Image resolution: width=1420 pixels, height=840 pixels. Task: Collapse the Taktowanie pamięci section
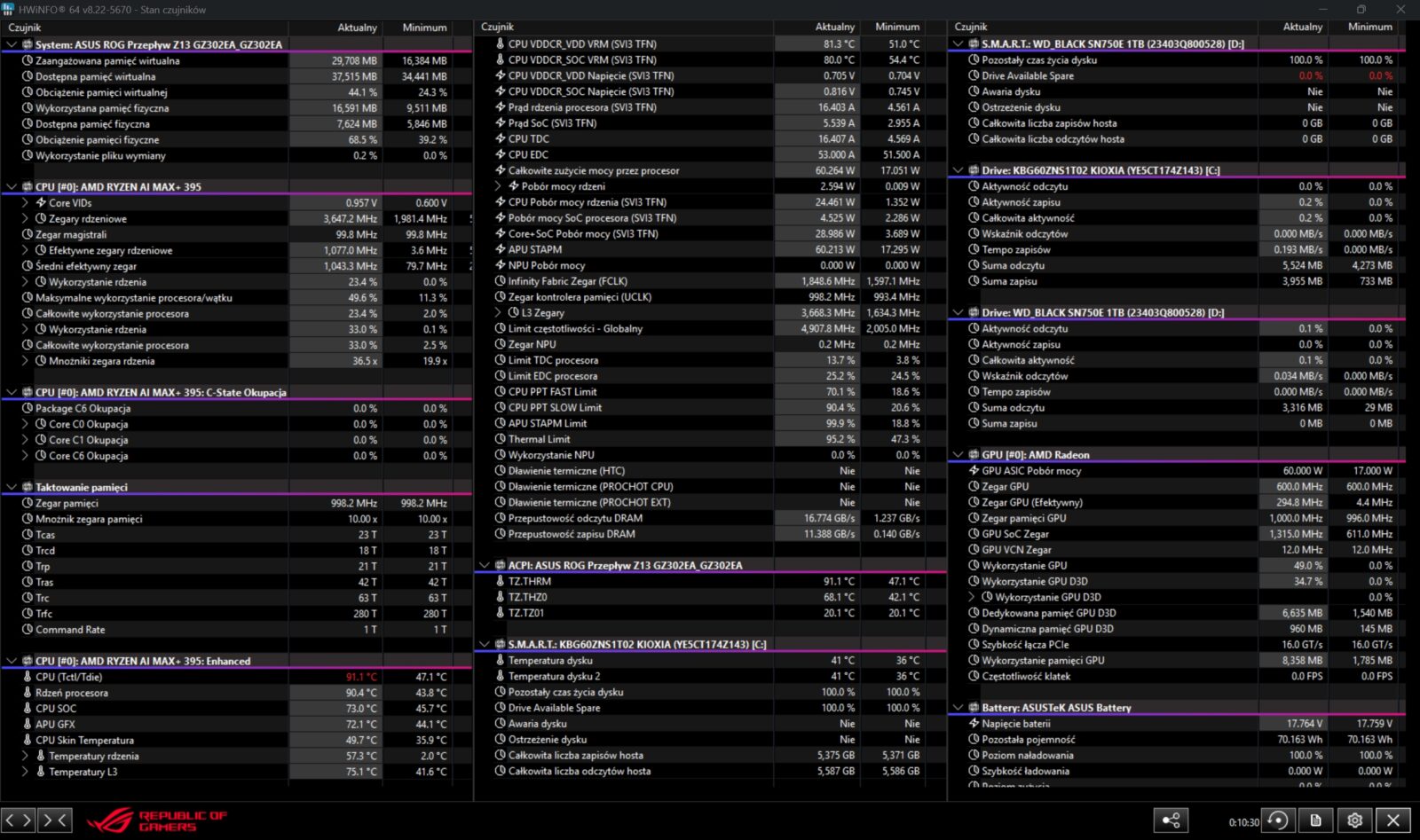(x=12, y=488)
